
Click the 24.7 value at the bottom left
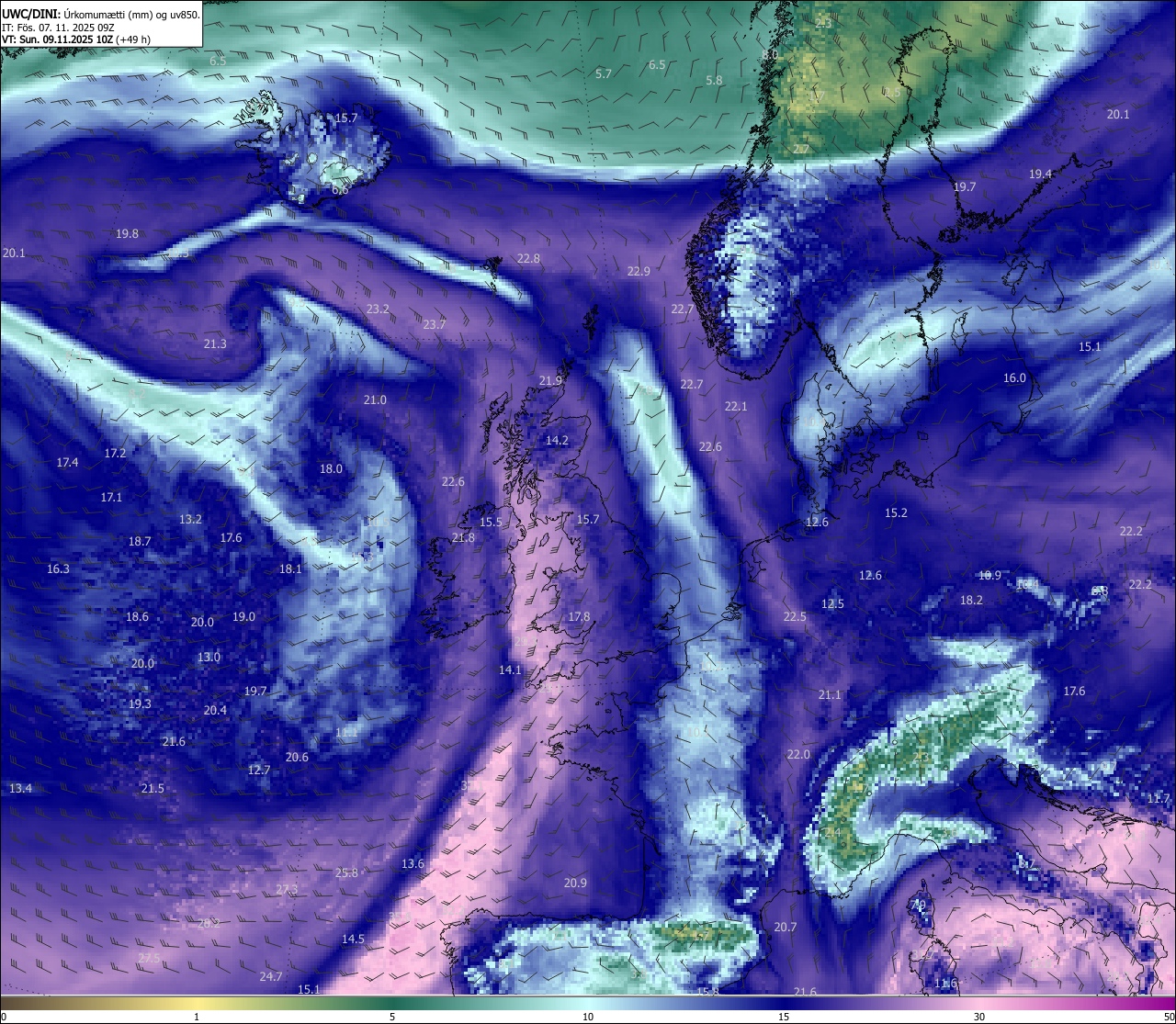pyautogui.click(x=270, y=977)
